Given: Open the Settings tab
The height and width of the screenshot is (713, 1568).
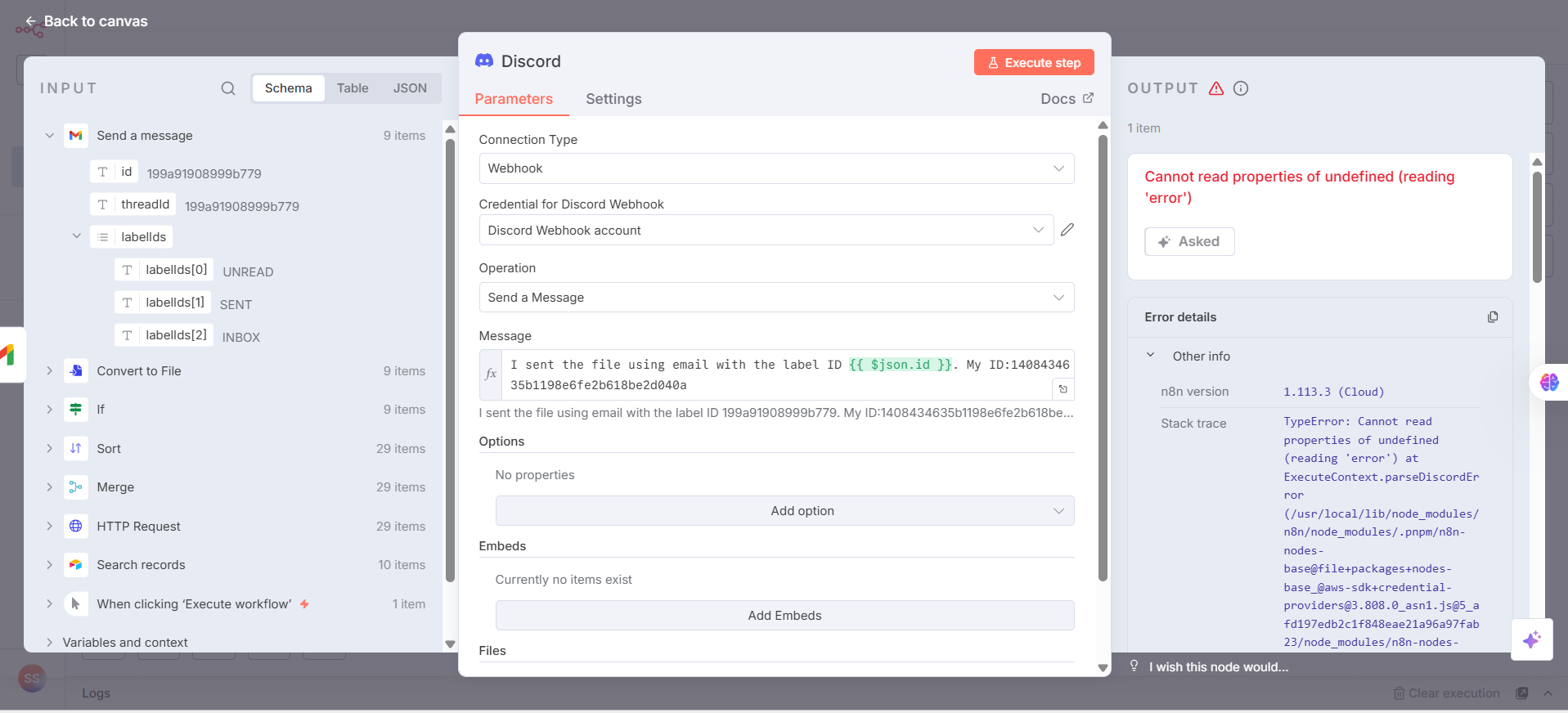Looking at the screenshot, I should click(613, 99).
